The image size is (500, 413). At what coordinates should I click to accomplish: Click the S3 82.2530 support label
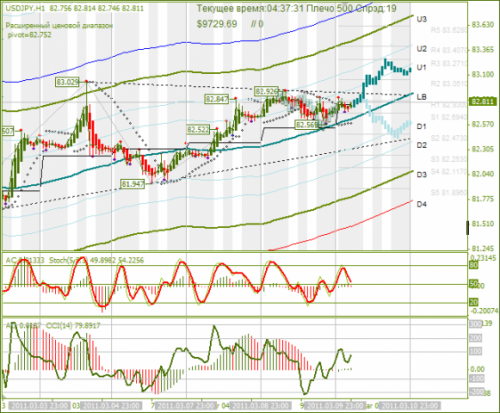tap(449, 159)
